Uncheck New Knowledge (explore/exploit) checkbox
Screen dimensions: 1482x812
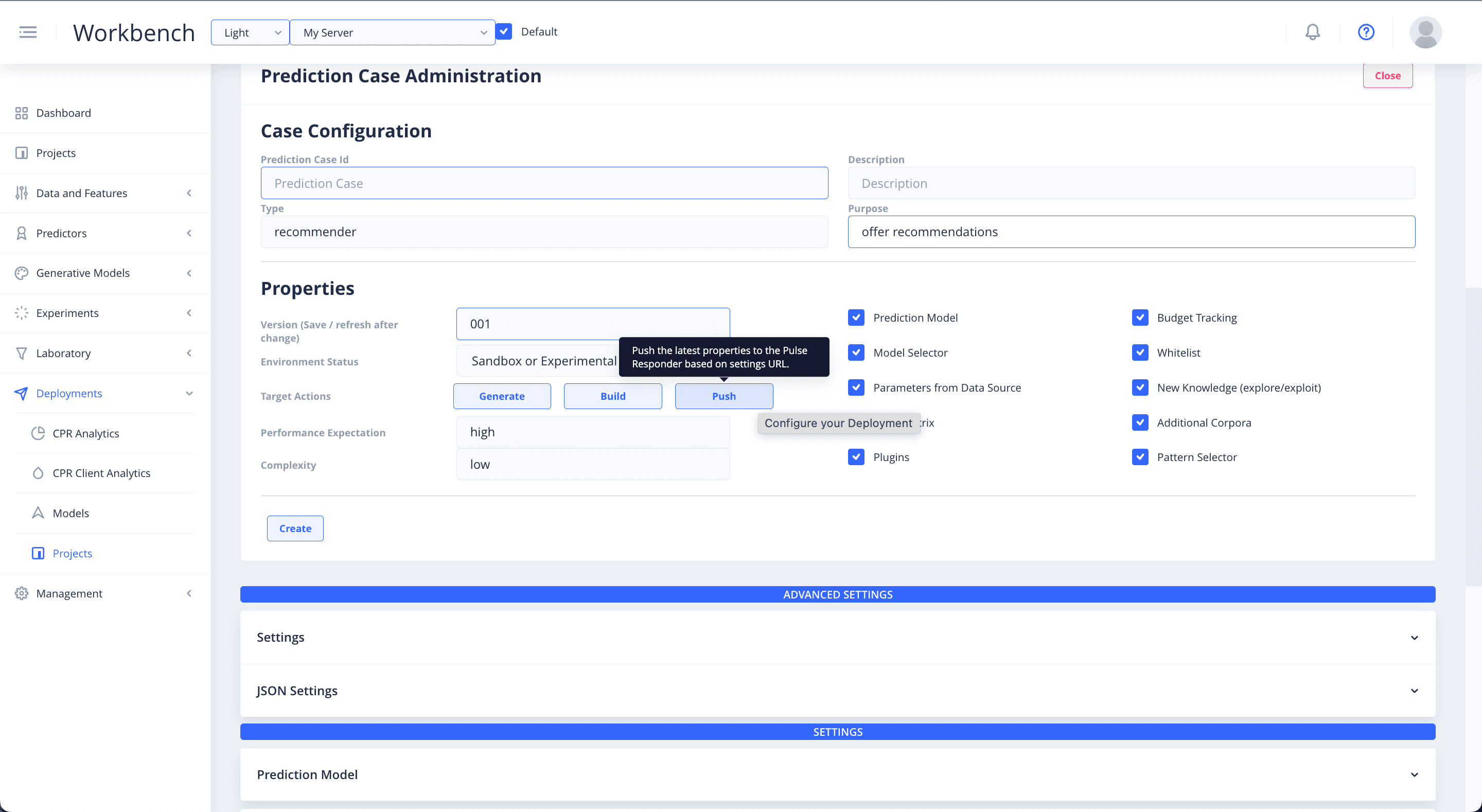(1140, 387)
